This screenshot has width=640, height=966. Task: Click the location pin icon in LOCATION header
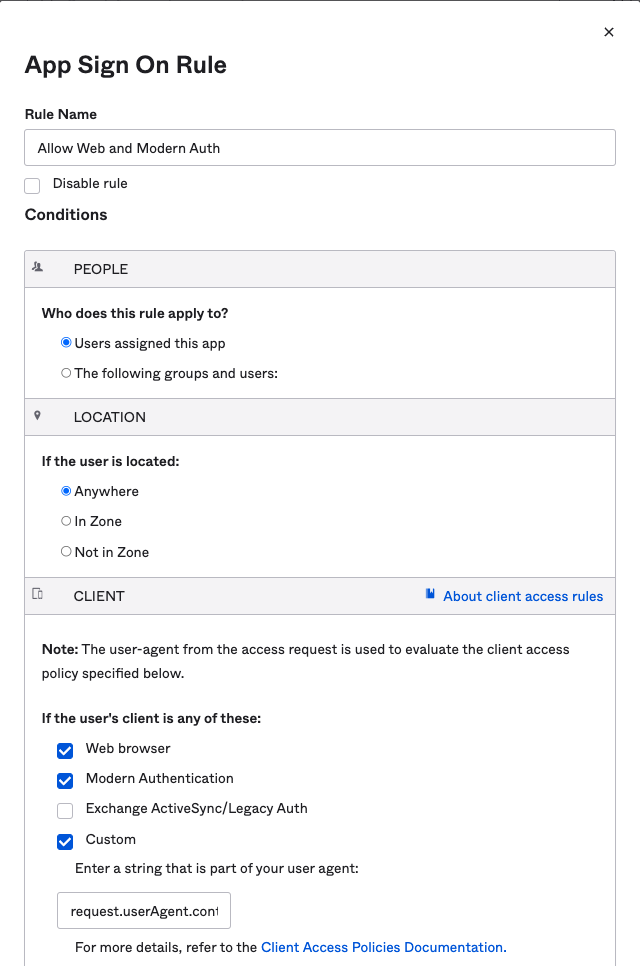[x=38, y=415]
